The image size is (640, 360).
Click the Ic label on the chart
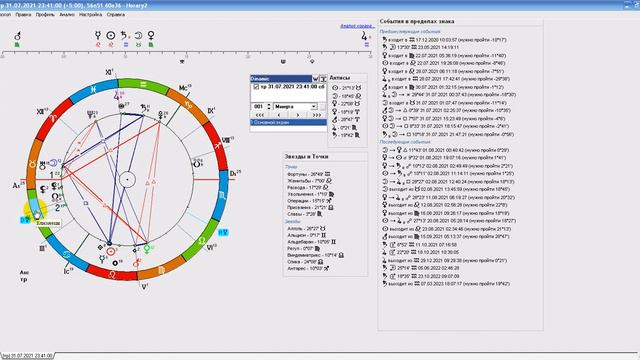(x=68, y=271)
